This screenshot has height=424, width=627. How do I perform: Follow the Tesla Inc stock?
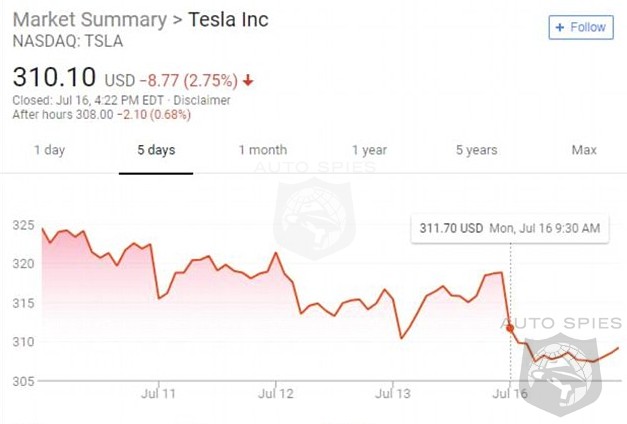580,28
